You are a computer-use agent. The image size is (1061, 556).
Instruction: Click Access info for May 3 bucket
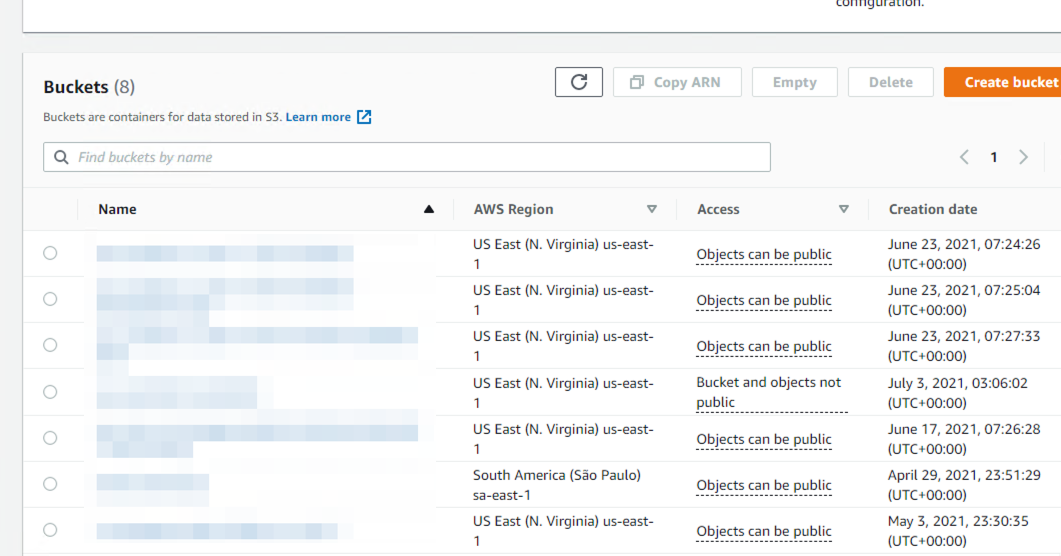pos(764,532)
